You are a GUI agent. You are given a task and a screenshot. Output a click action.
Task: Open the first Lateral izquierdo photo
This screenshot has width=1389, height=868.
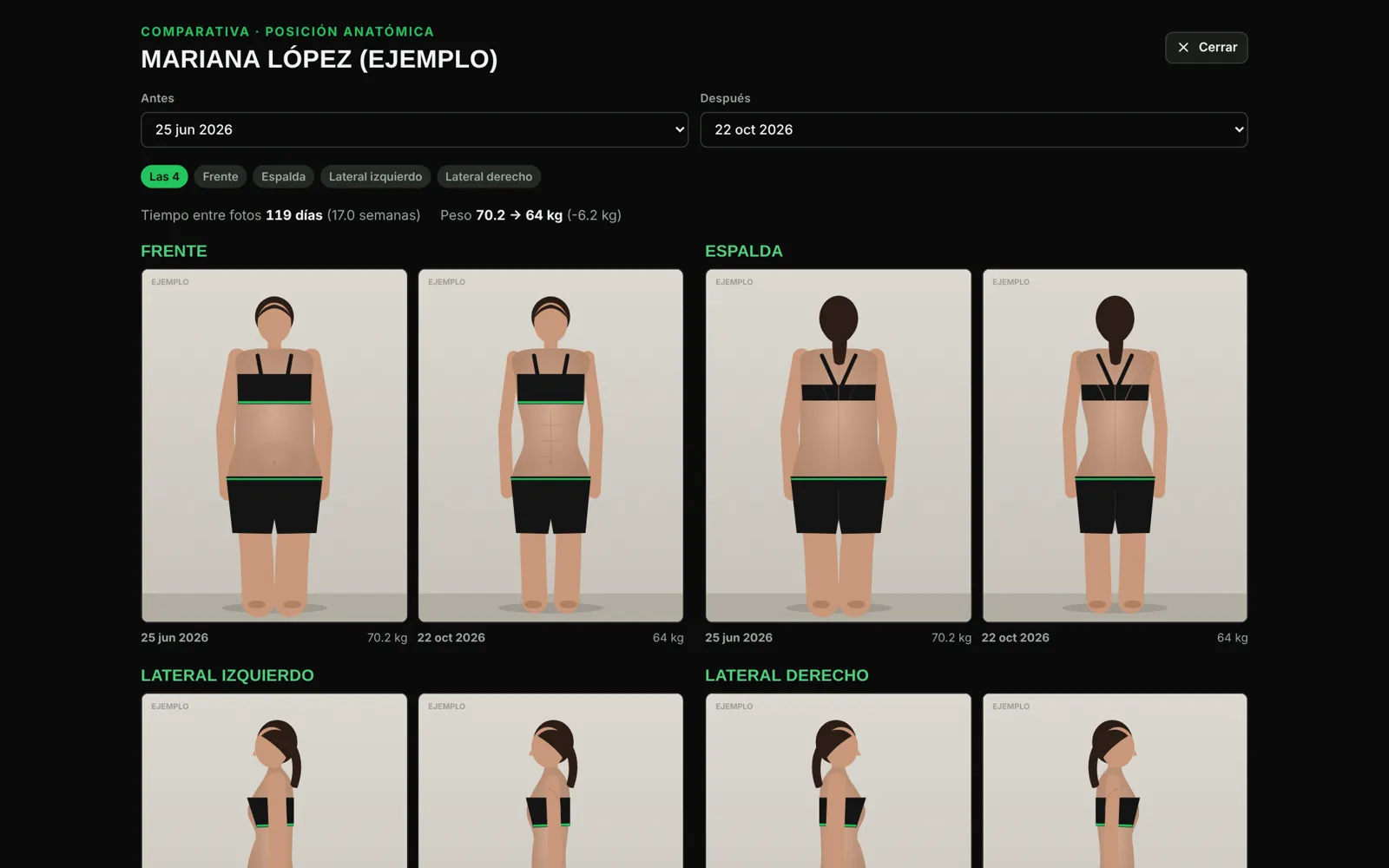pos(274,780)
